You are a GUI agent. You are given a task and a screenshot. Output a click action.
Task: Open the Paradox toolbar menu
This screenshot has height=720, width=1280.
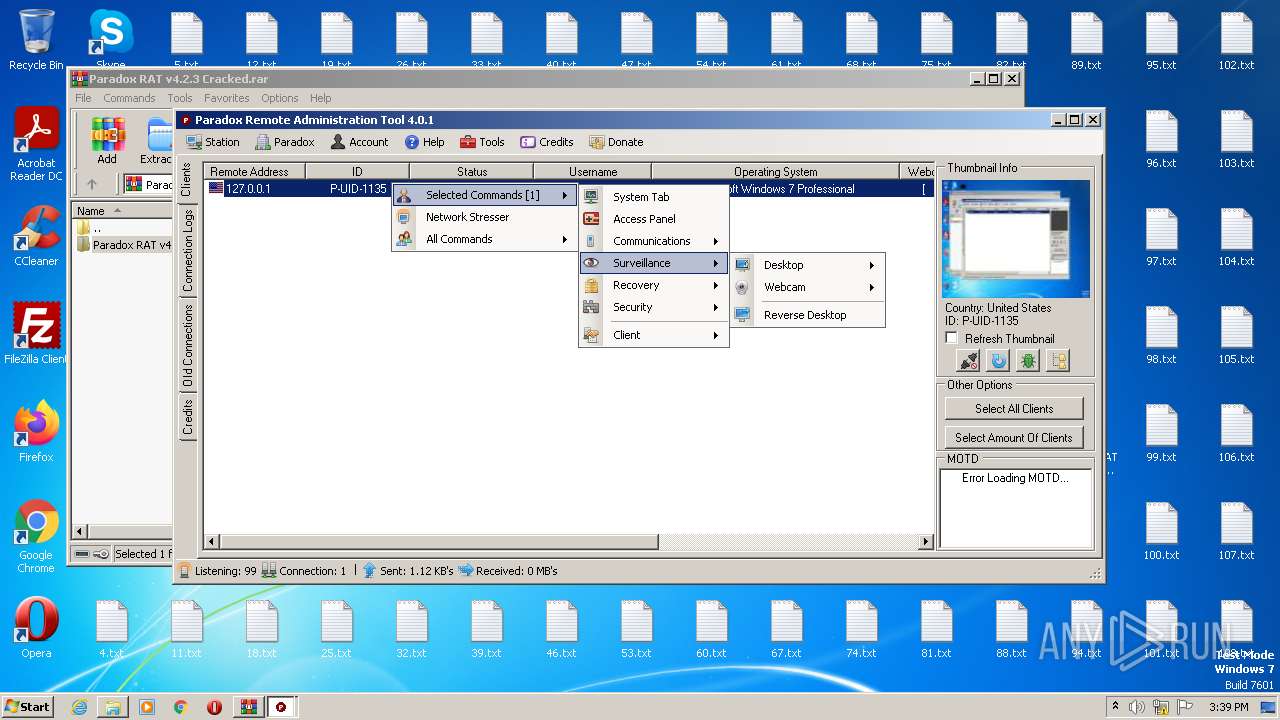(285, 142)
